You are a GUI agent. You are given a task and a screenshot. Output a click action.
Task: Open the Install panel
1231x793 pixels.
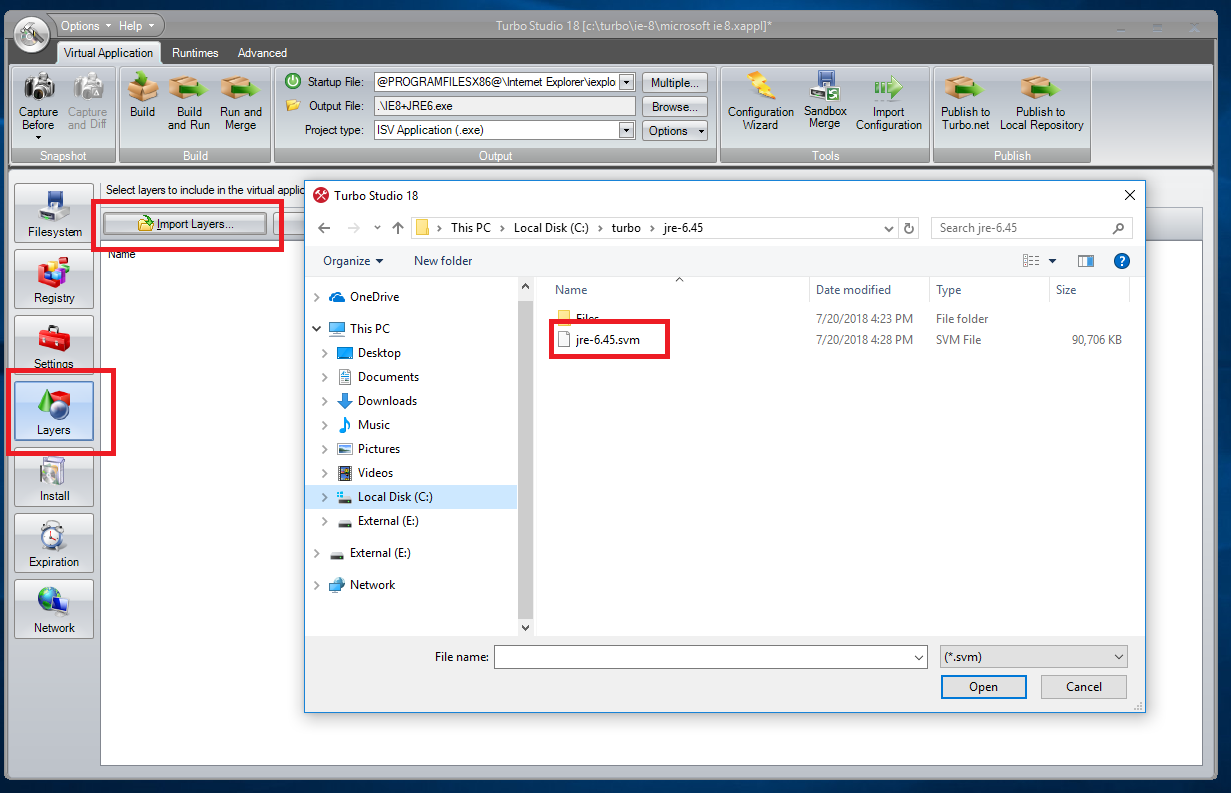coord(54,478)
